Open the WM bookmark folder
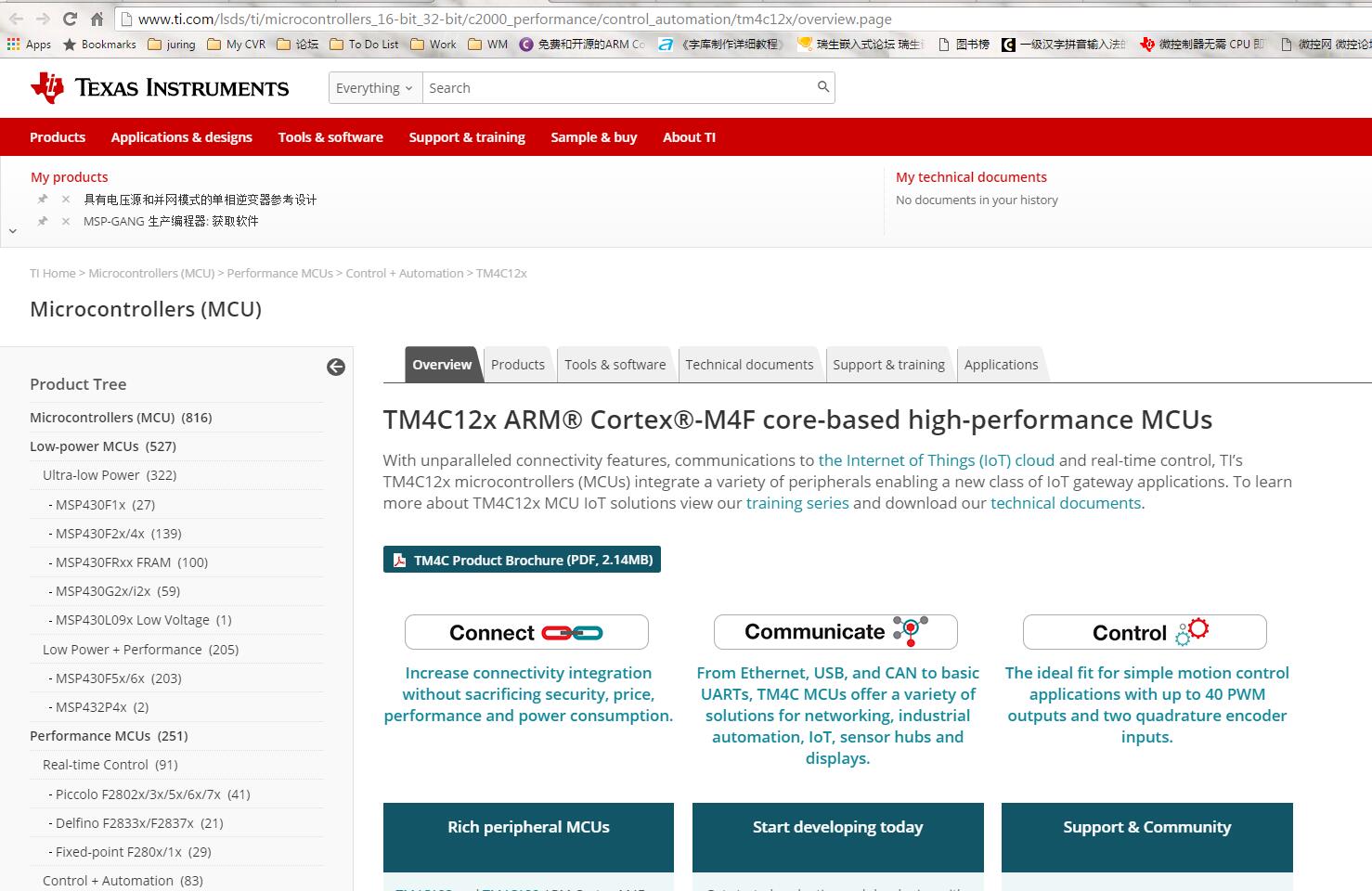 (x=488, y=44)
